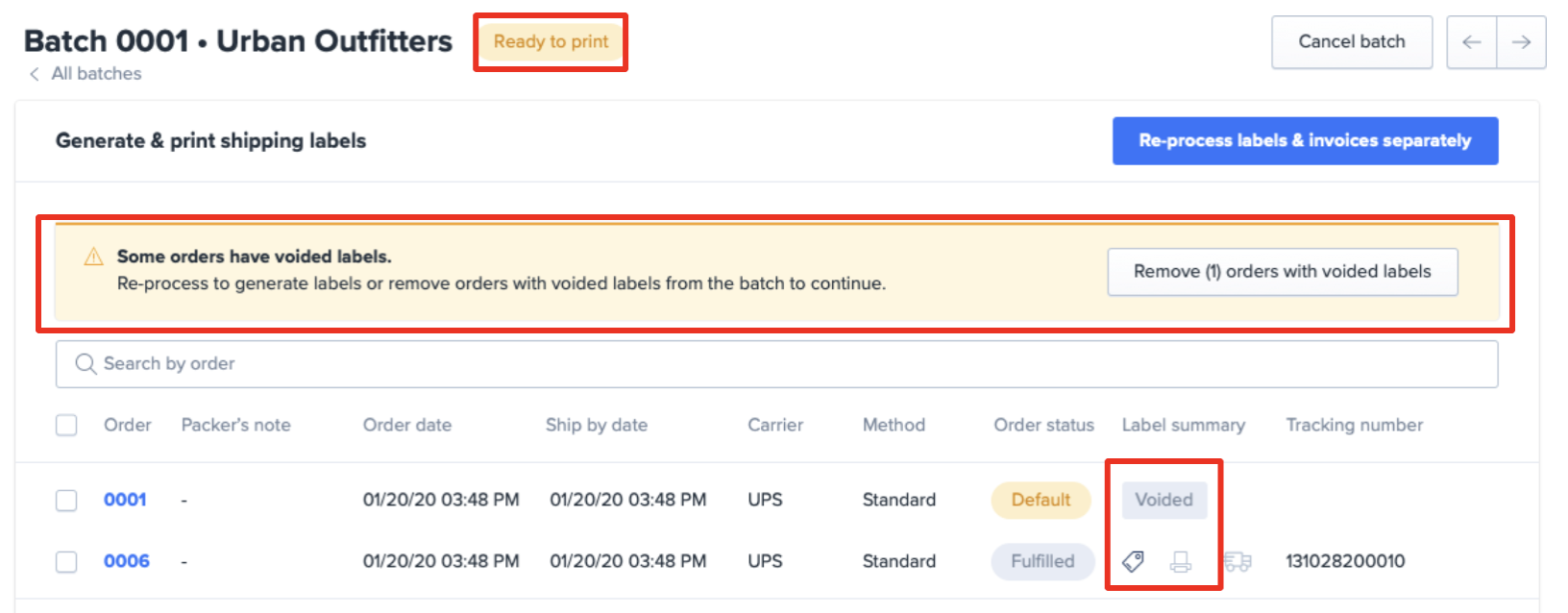Viewport: 1568px width, 613px height.
Task: Click Re-process labels & invoices separately
Action: click(1305, 140)
